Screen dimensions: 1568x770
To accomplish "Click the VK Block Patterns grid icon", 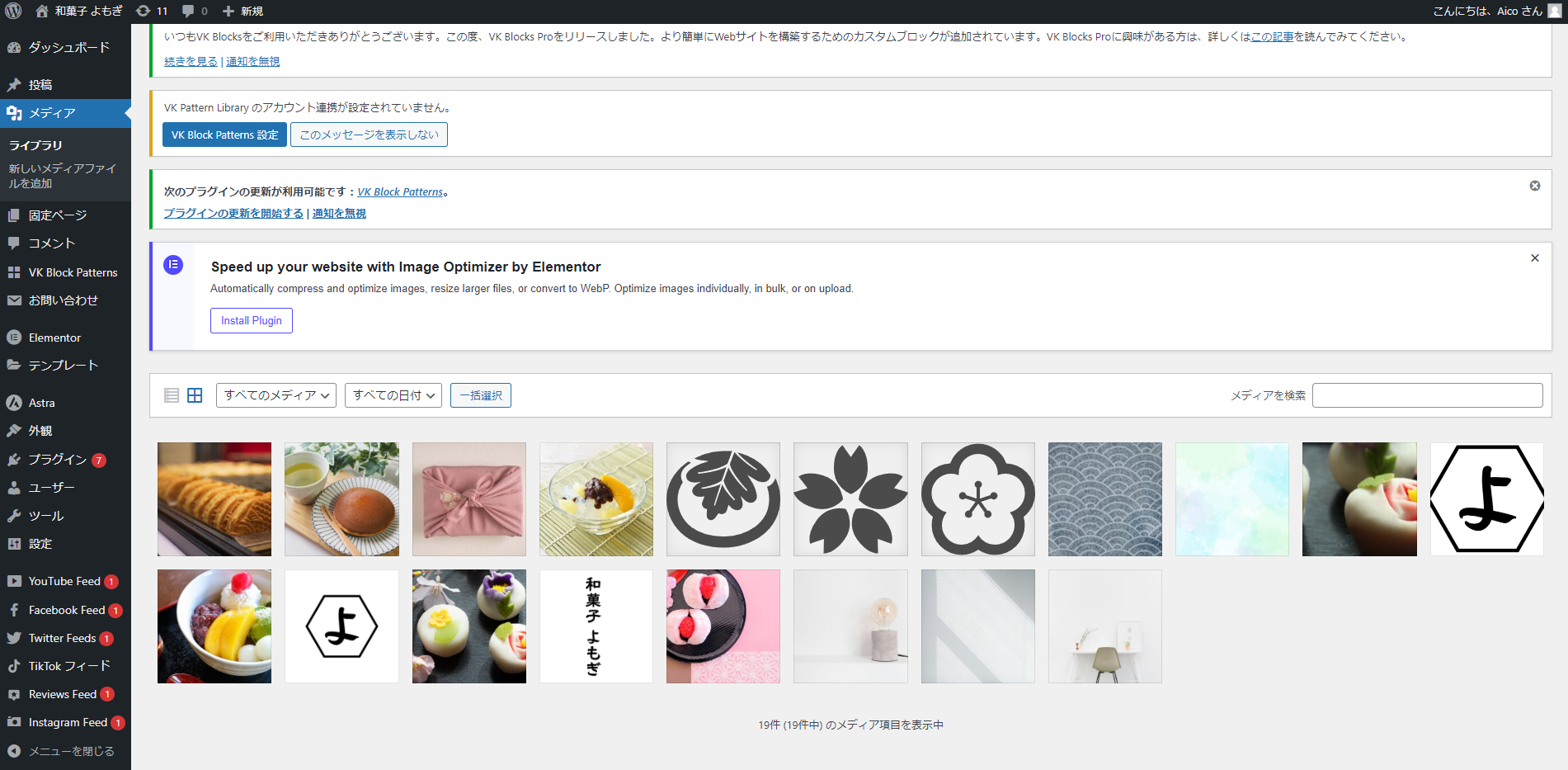I will [x=14, y=272].
